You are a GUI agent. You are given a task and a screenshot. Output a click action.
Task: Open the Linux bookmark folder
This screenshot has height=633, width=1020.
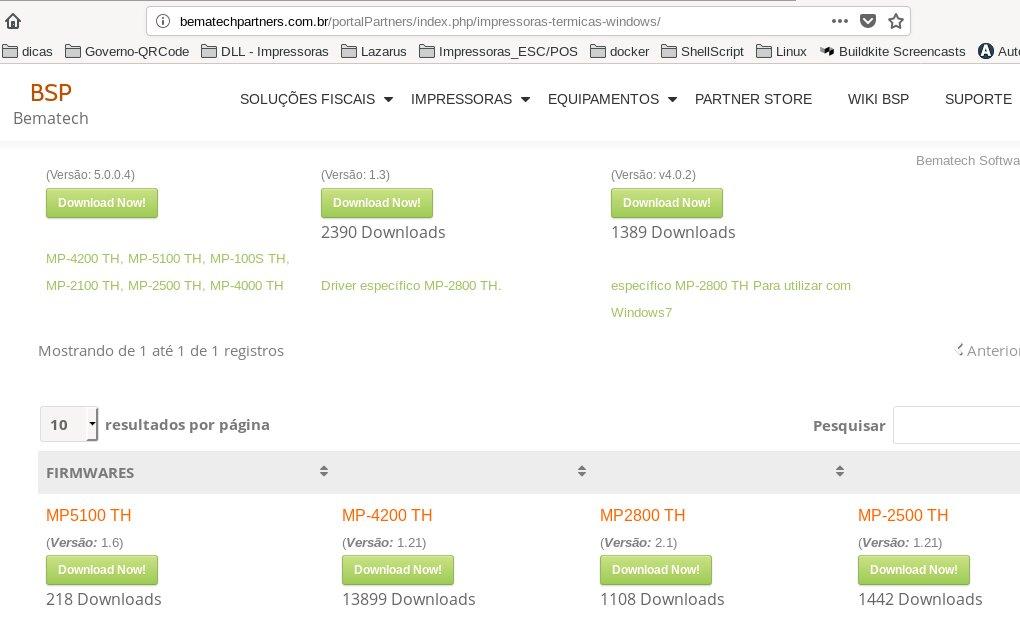[x=781, y=51]
